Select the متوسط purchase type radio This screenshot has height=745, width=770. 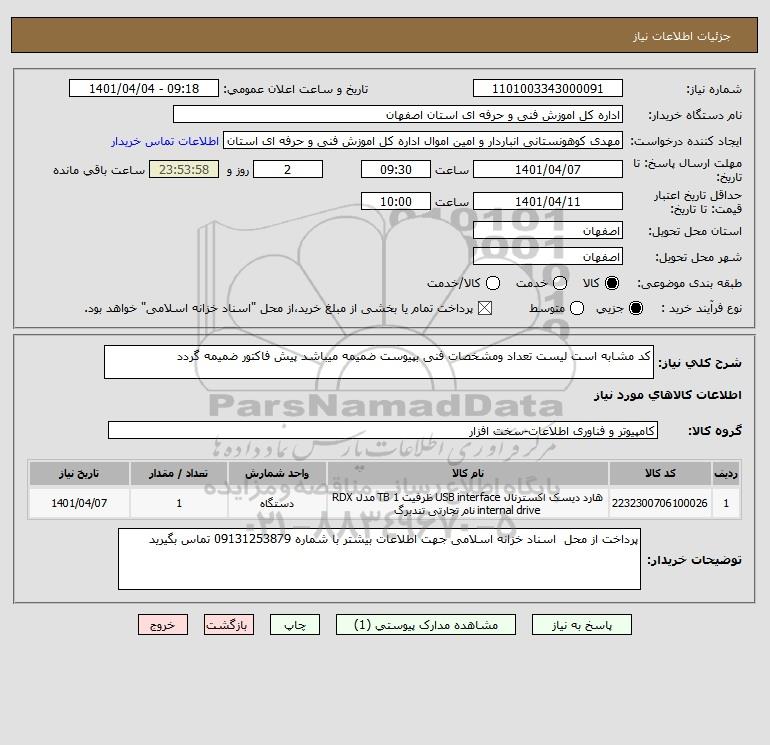[x=577, y=308]
